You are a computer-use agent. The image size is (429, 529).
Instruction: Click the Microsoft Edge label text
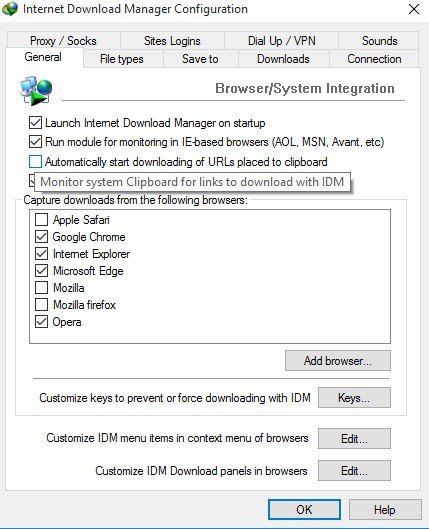pos(88,271)
